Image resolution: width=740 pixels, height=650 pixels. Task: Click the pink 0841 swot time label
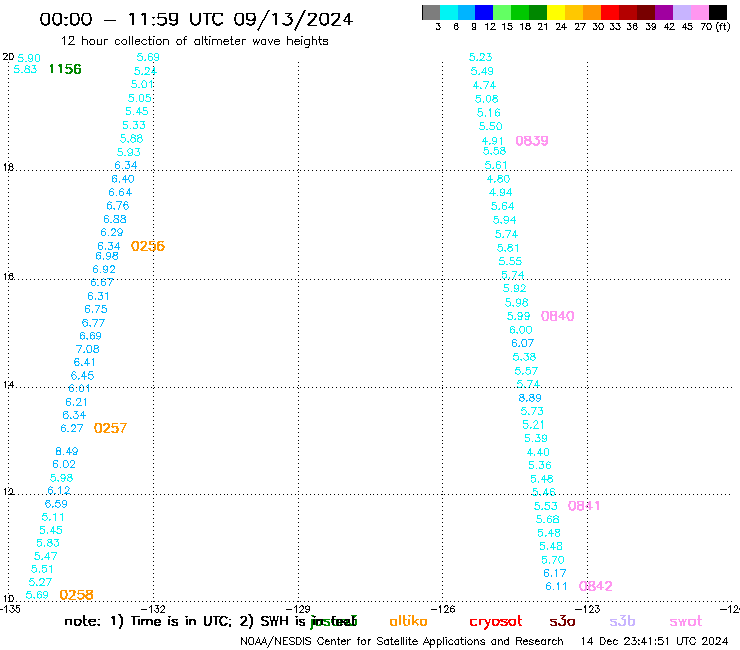584,506
